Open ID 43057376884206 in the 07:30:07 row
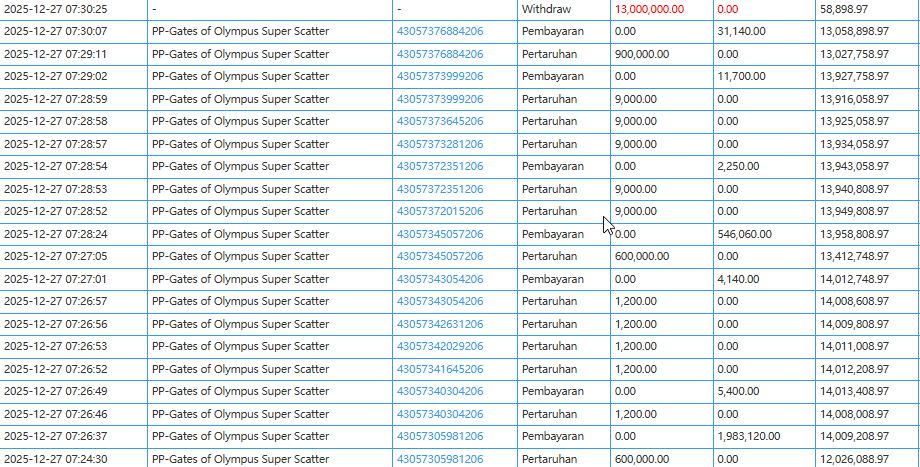920x467 pixels. (x=440, y=31)
